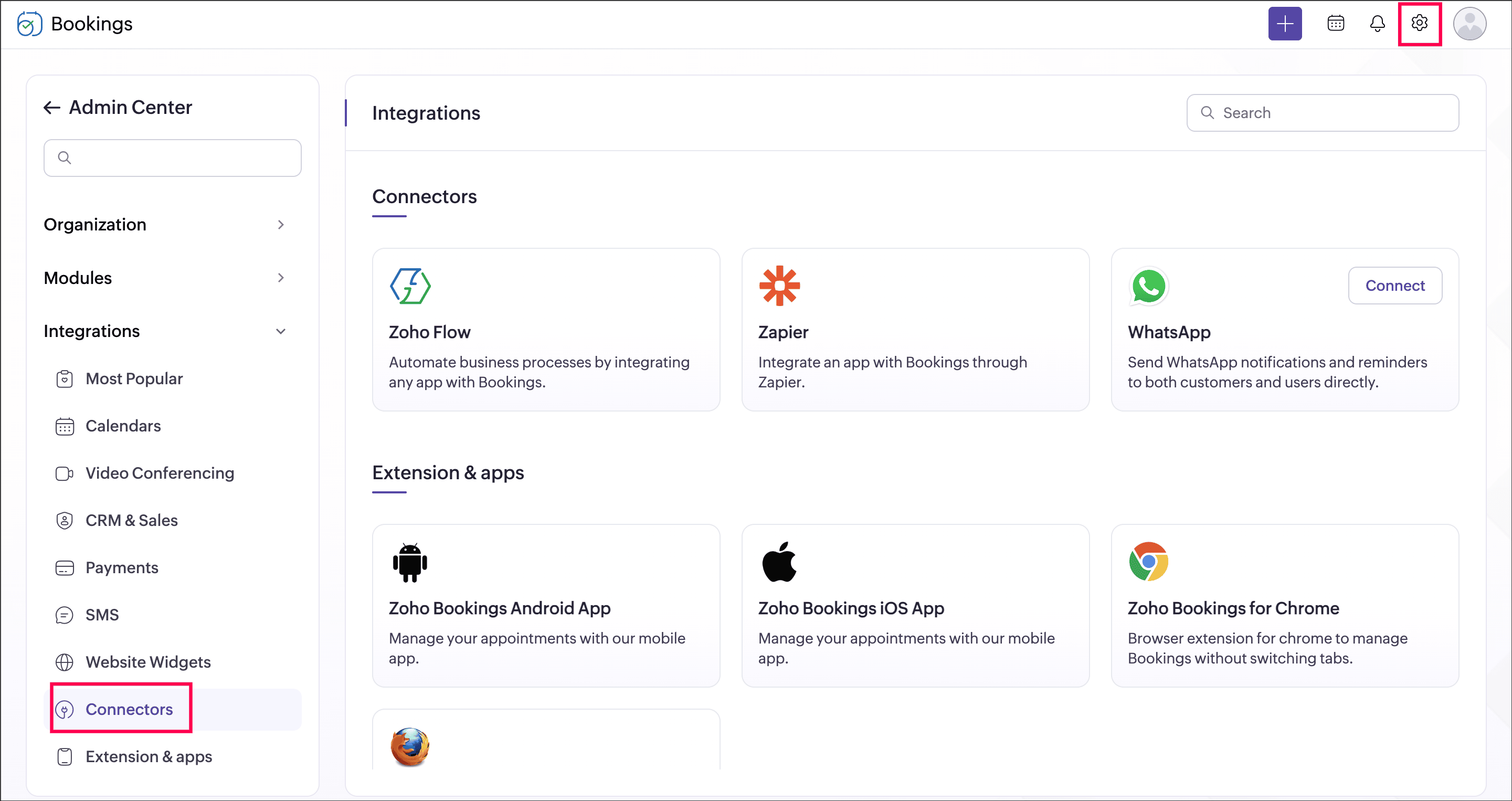The height and width of the screenshot is (801, 1512).
Task: Open the settings gear icon
Action: (1419, 24)
